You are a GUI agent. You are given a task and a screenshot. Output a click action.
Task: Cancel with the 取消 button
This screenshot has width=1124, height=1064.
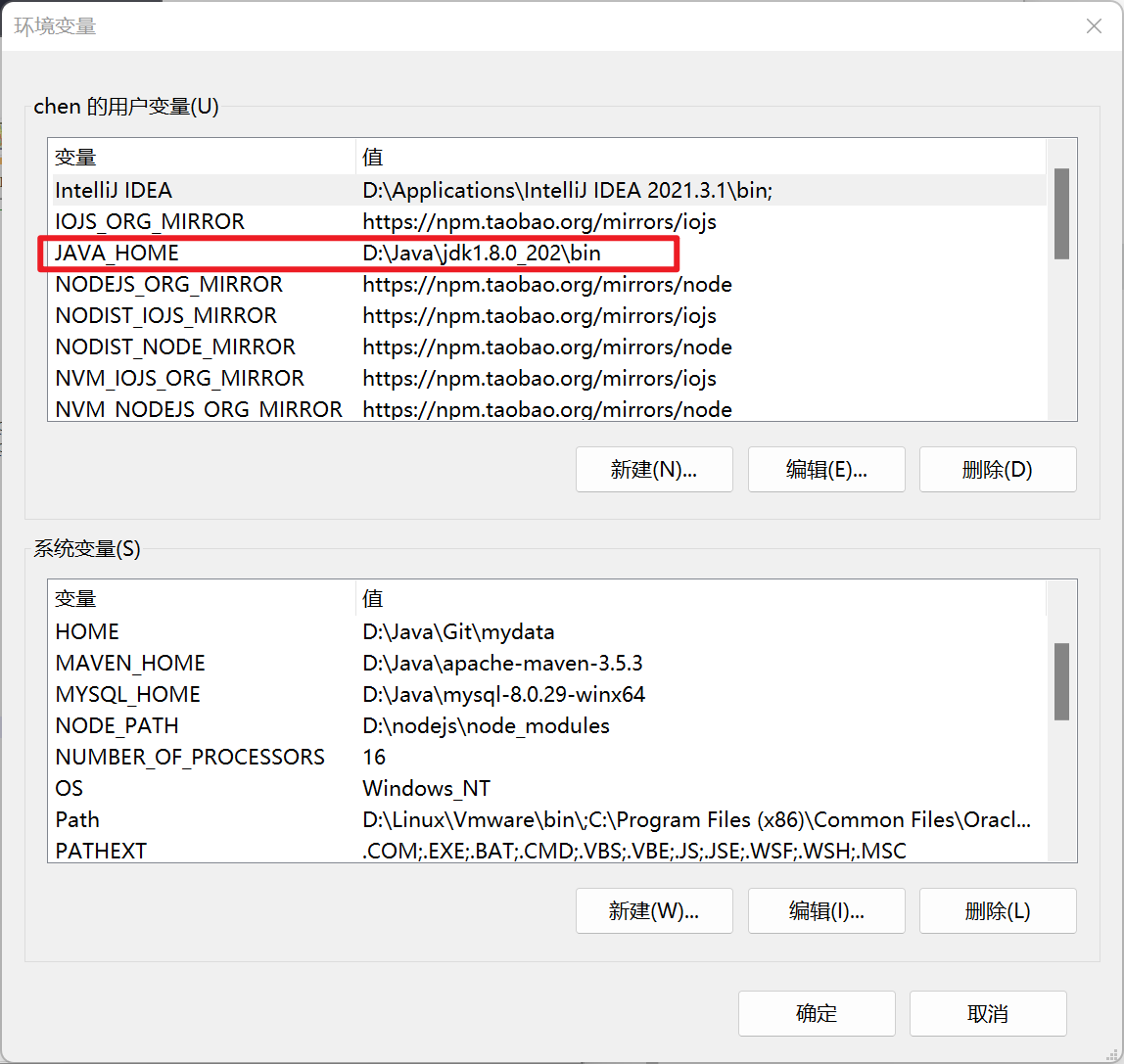click(988, 1013)
